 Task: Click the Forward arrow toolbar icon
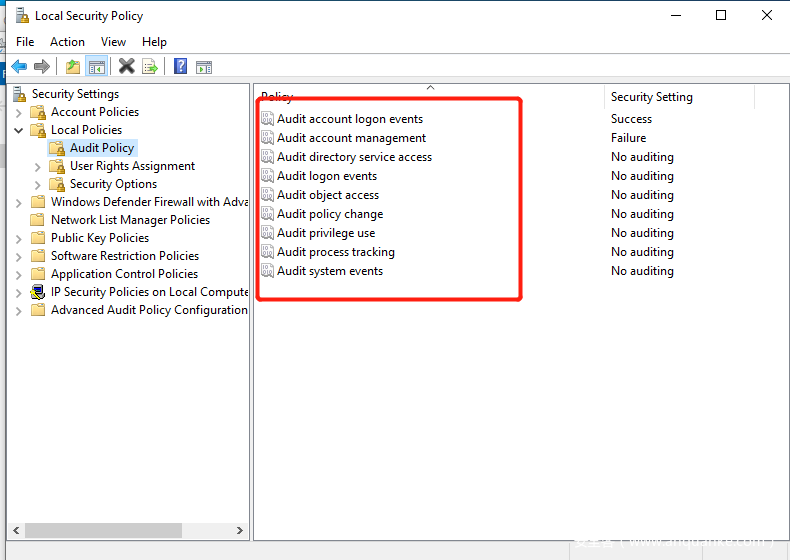click(42, 66)
